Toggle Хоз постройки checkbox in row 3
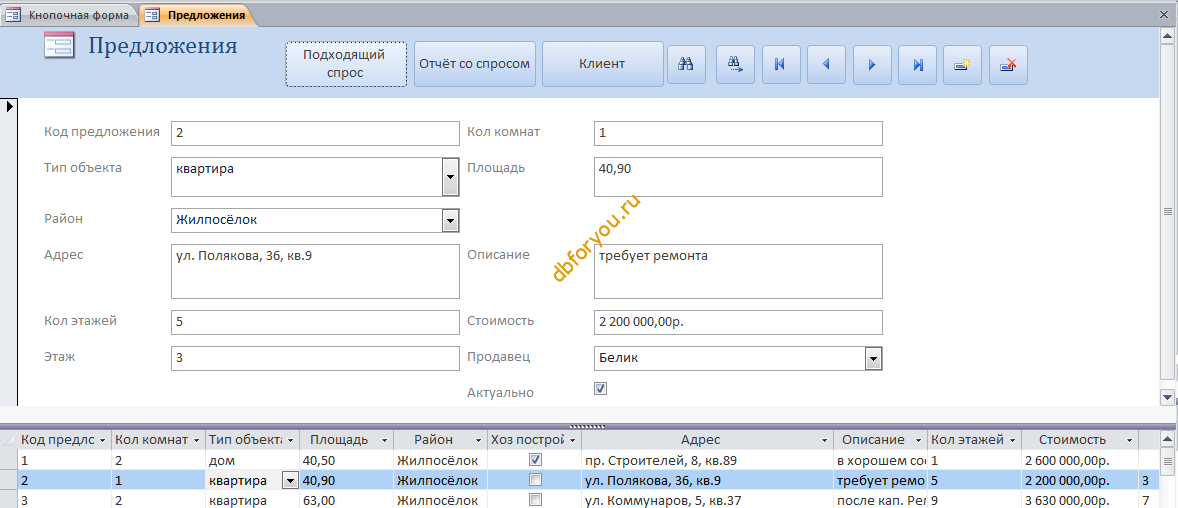Viewport: 1178px width, 508px height. tap(536, 500)
